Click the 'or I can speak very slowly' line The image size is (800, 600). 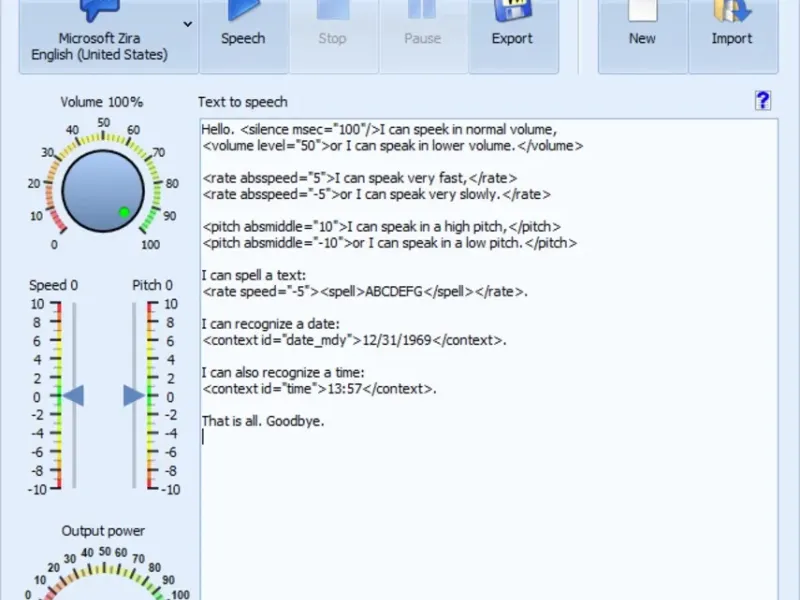(x=377, y=194)
